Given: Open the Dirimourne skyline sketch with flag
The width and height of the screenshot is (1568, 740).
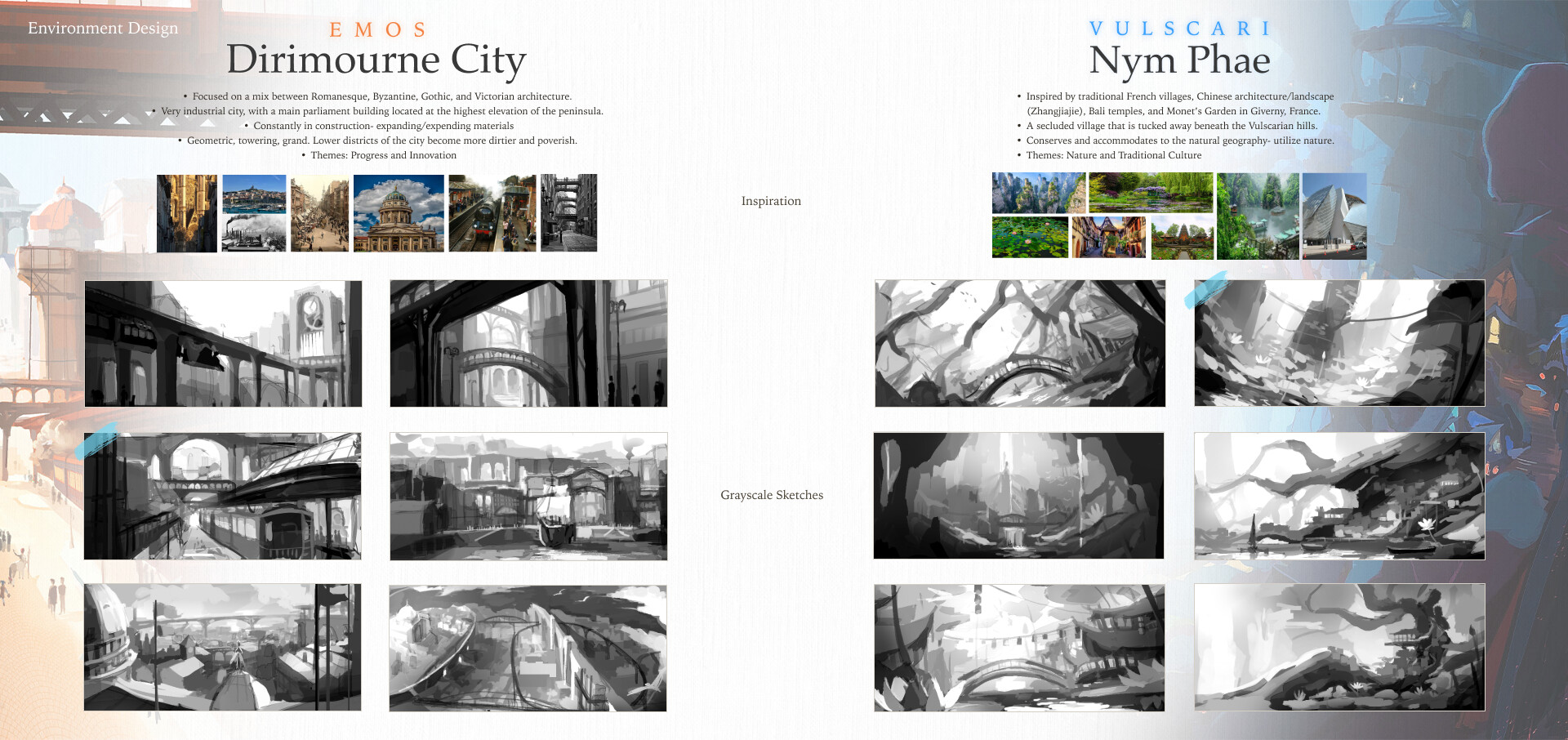Looking at the screenshot, I should pyautogui.click(x=222, y=647).
